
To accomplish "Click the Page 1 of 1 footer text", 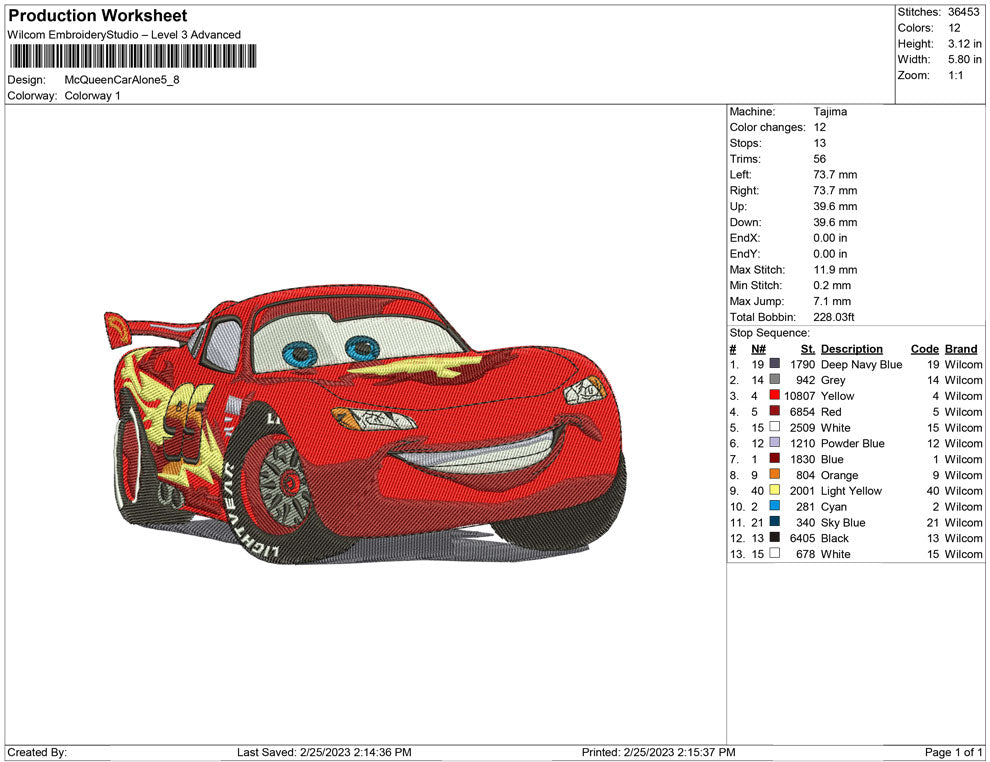I will tap(953, 752).
